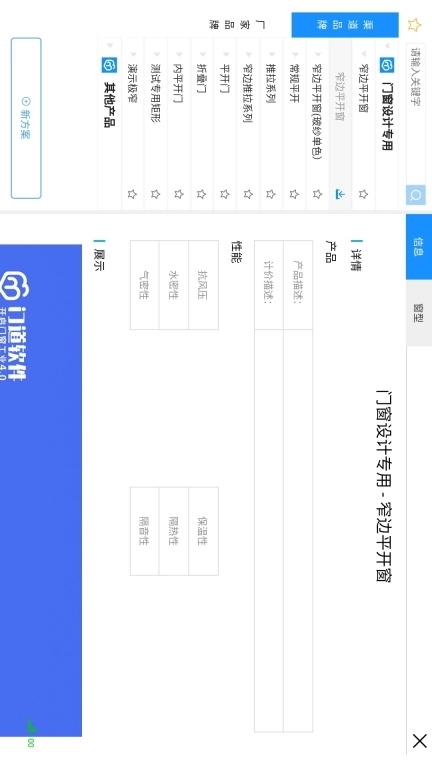Close the product detail panel
The image size is (432, 768).
(420, 741)
